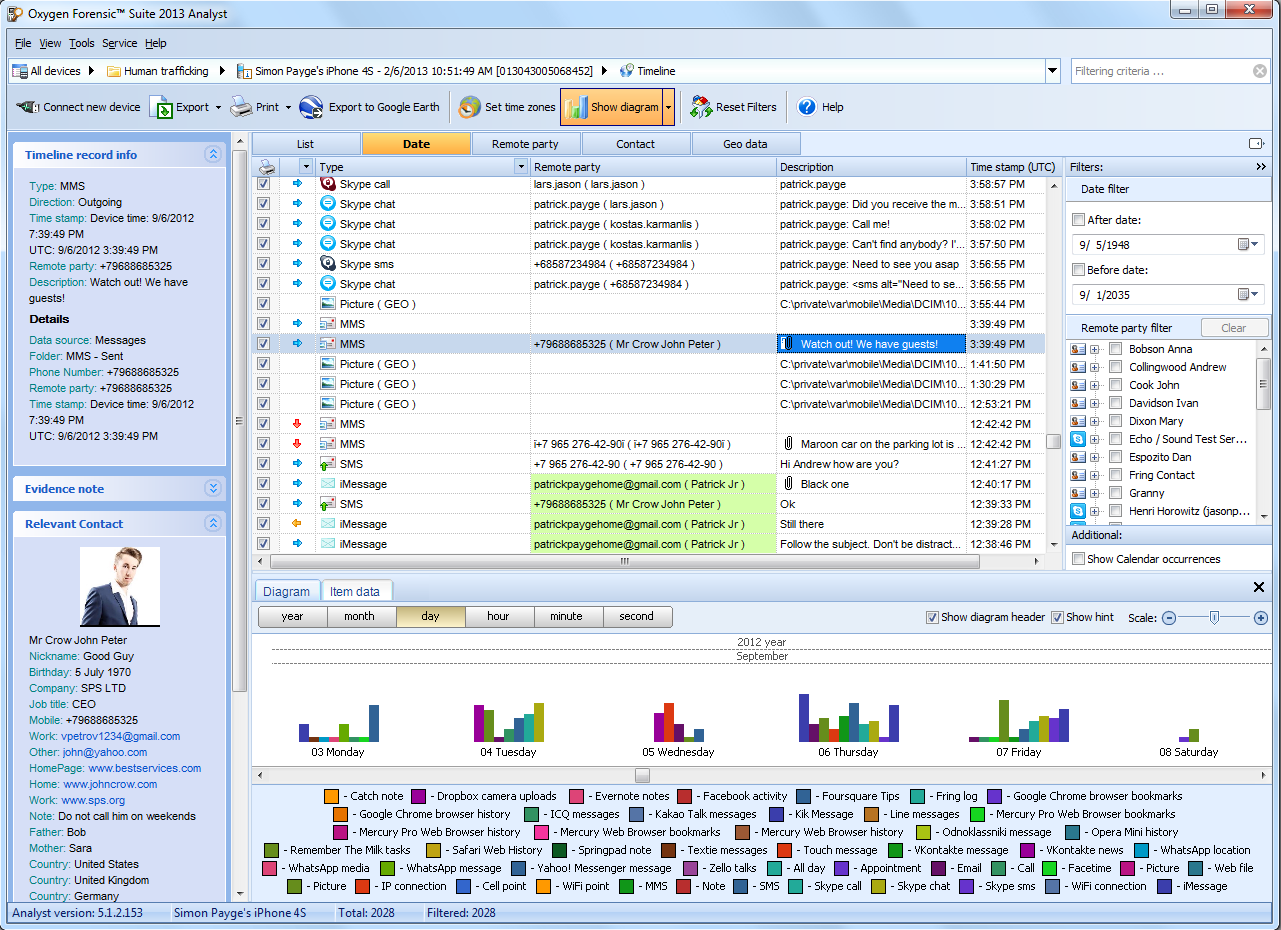This screenshot has width=1281, height=930.
Task: Zoom in the diagram scale plus icon
Action: pos(1260,618)
